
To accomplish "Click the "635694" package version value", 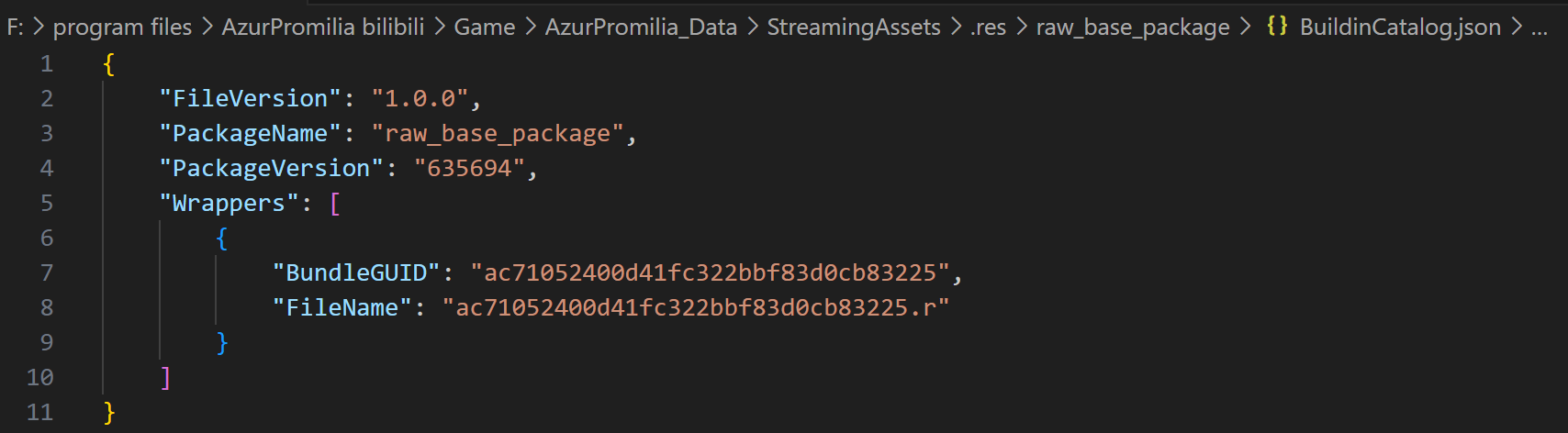I will pyautogui.click(x=469, y=168).
